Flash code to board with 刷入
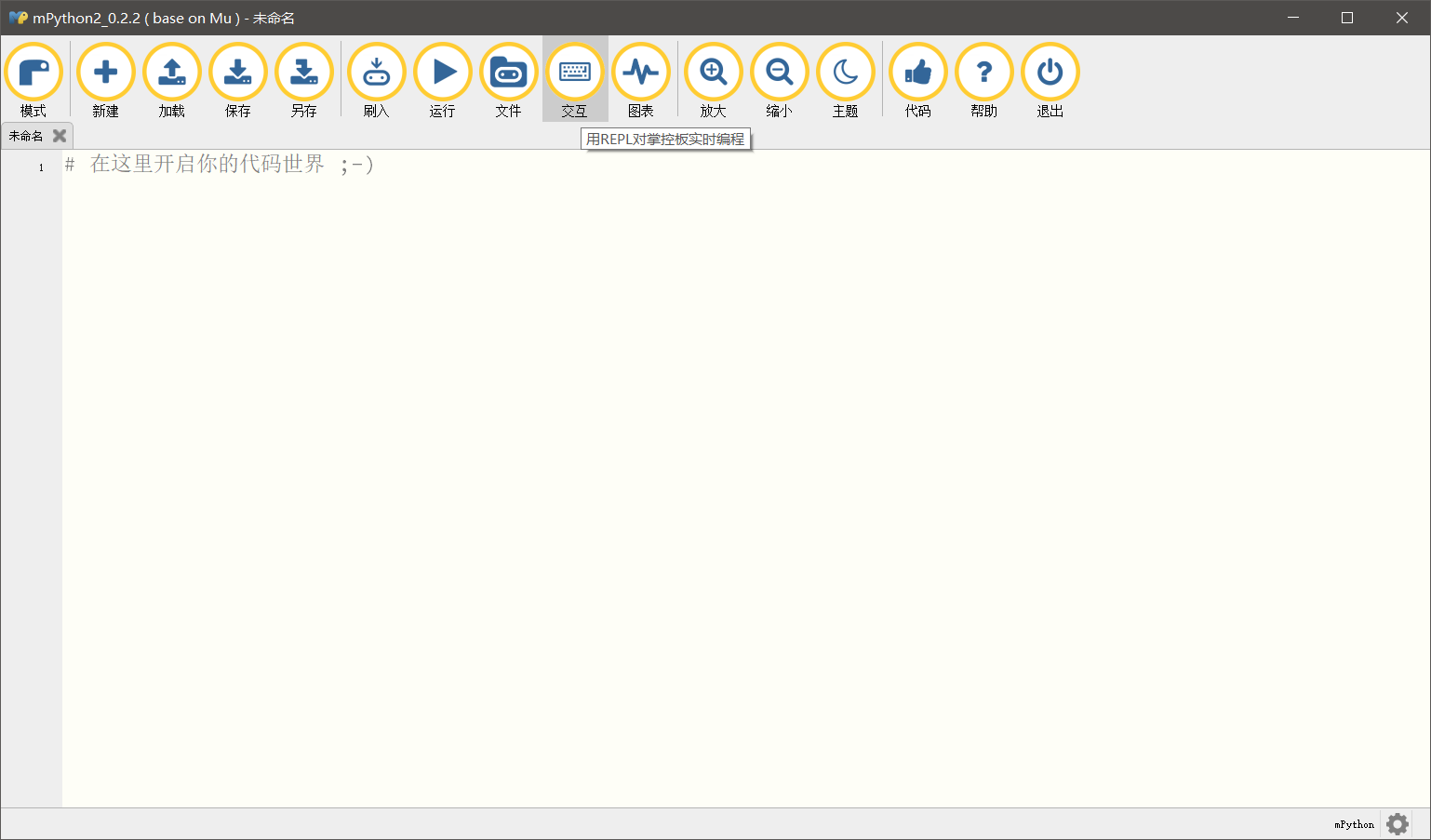The width and height of the screenshot is (1431, 840). click(377, 80)
